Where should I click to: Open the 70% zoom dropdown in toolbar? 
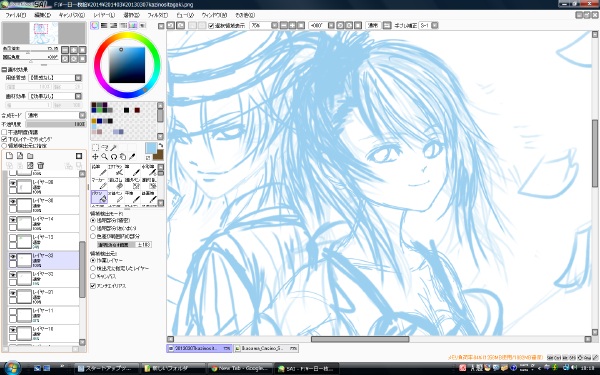(274, 25)
